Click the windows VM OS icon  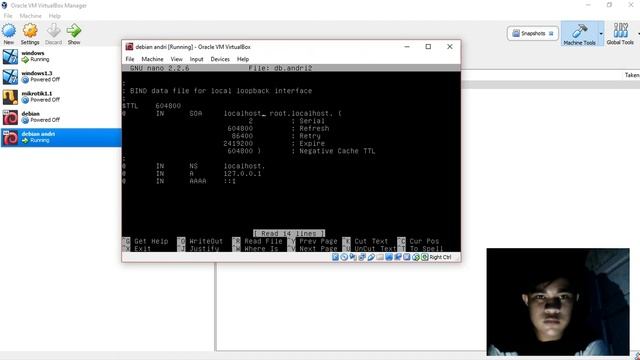(x=10, y=57)
